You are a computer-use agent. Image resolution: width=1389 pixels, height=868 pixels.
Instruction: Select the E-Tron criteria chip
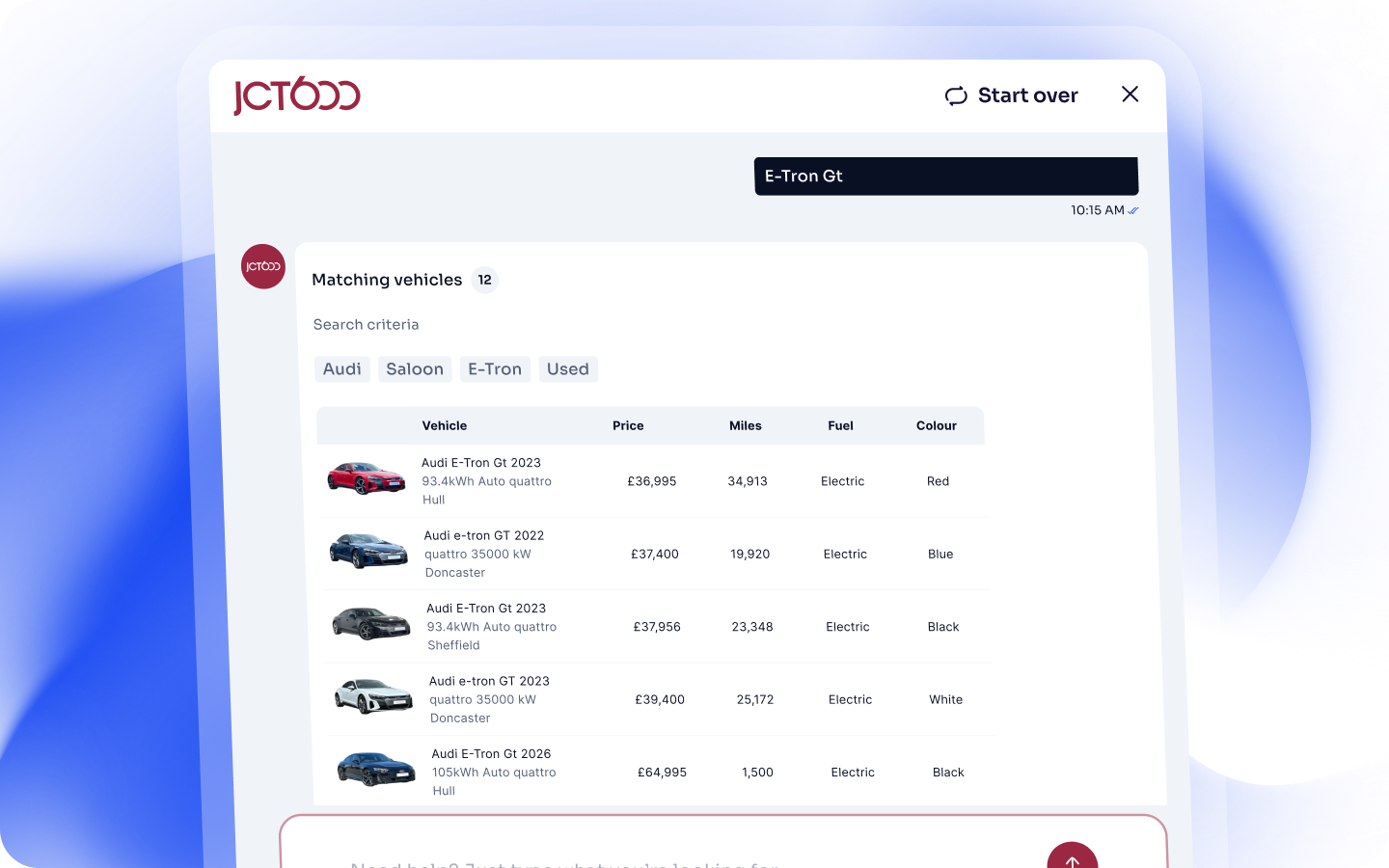pos(495,369)
